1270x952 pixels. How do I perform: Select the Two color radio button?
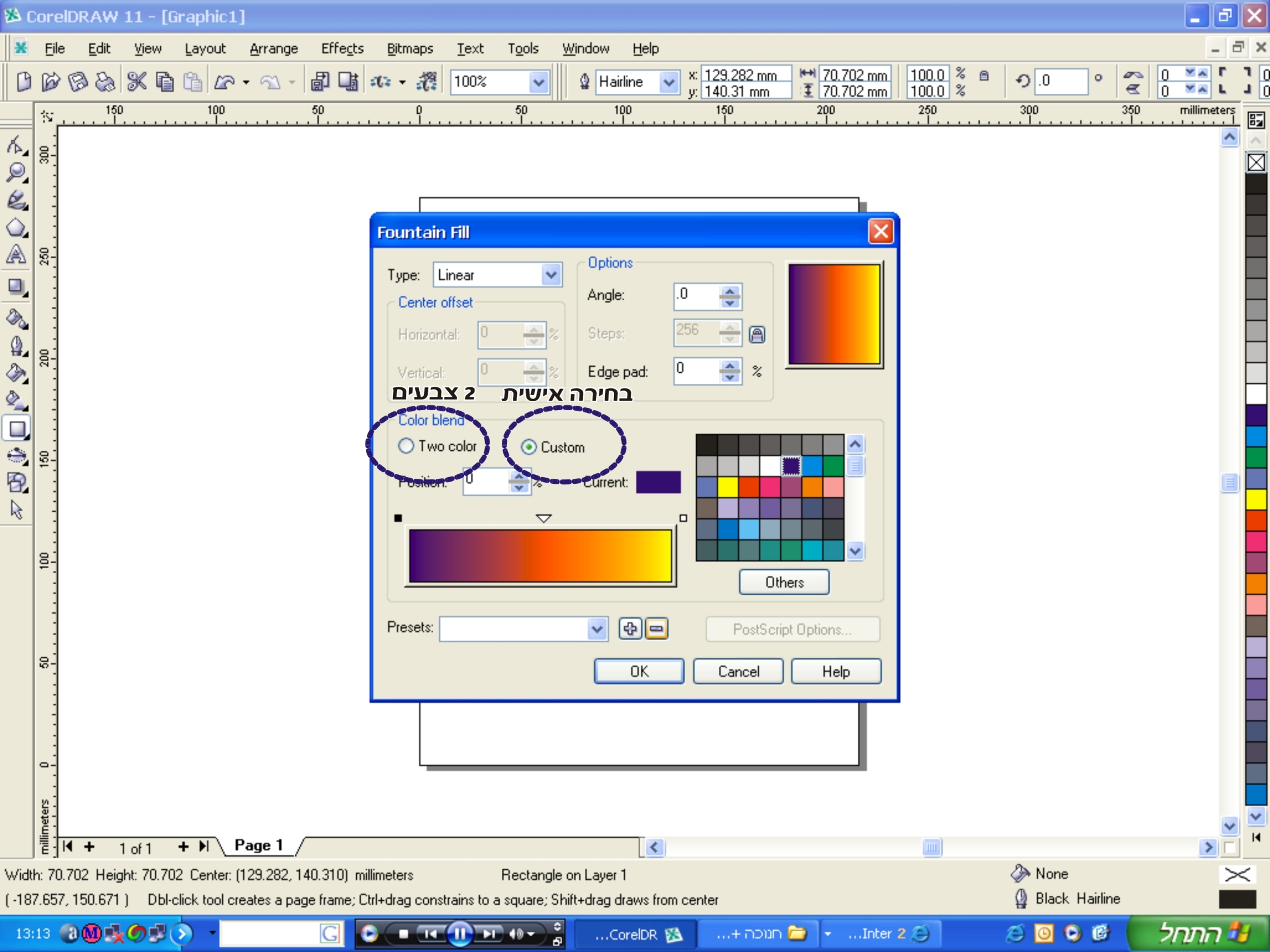(406, 446)
